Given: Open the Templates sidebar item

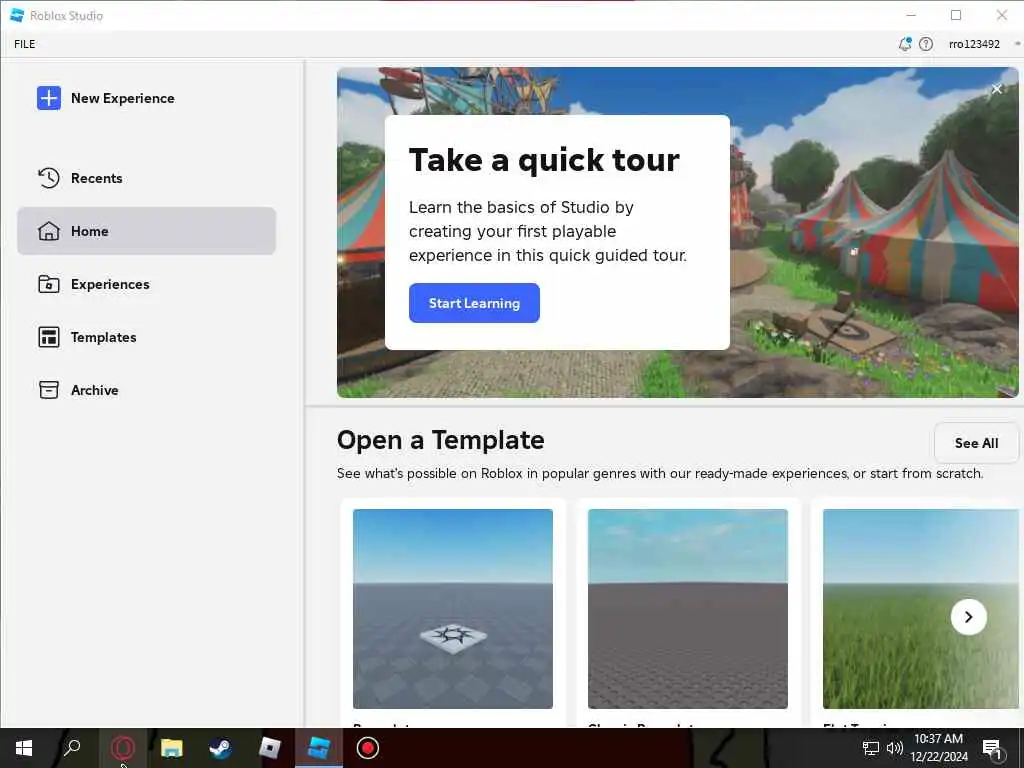Looking at the screenshot, I should pyautogui.click(x=146, y=337).
